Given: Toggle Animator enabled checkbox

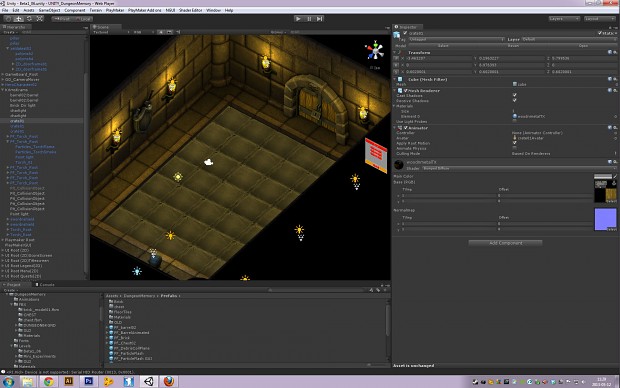Looking at the screenshot, I should point(405,128).
